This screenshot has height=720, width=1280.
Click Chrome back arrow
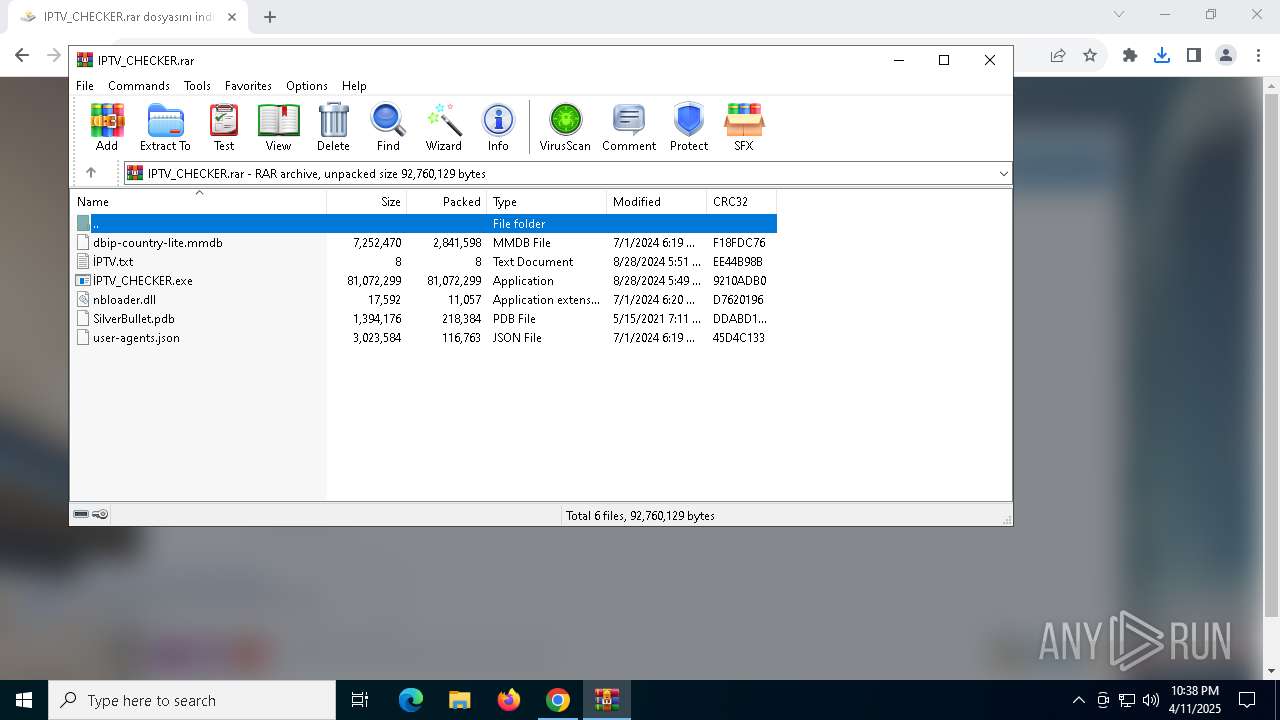coord(22,55)
